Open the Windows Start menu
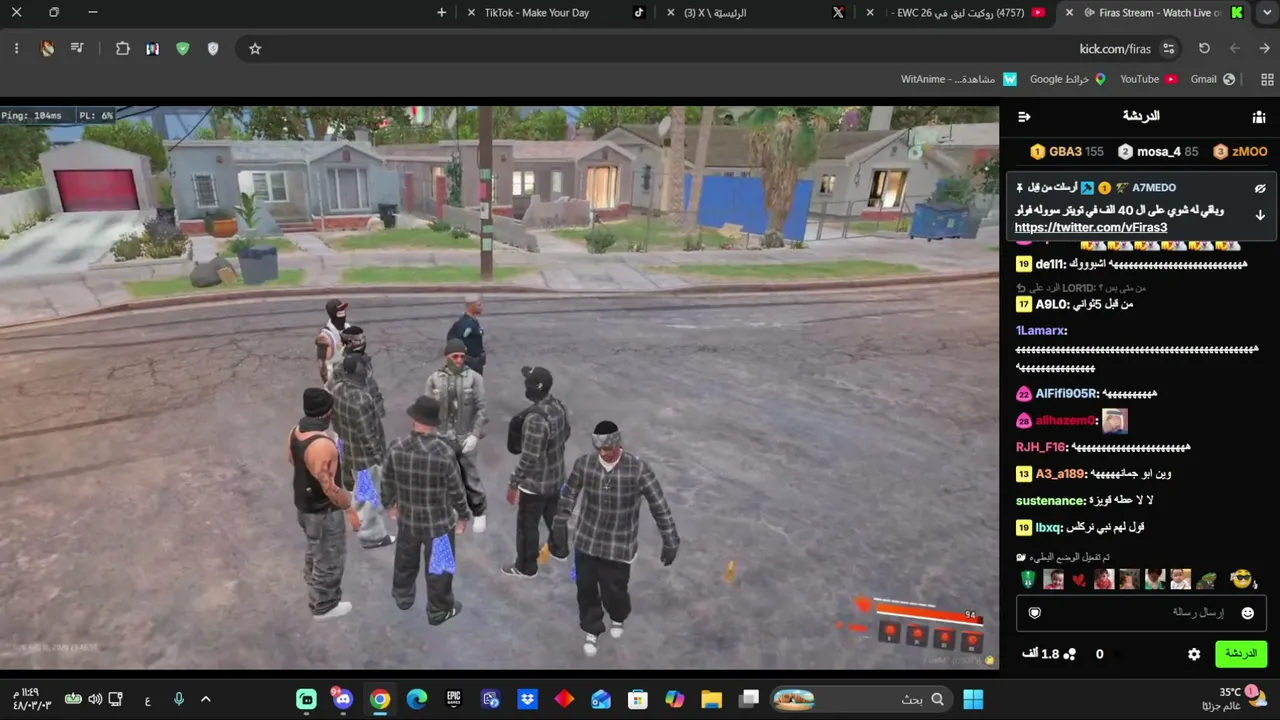 972,699
